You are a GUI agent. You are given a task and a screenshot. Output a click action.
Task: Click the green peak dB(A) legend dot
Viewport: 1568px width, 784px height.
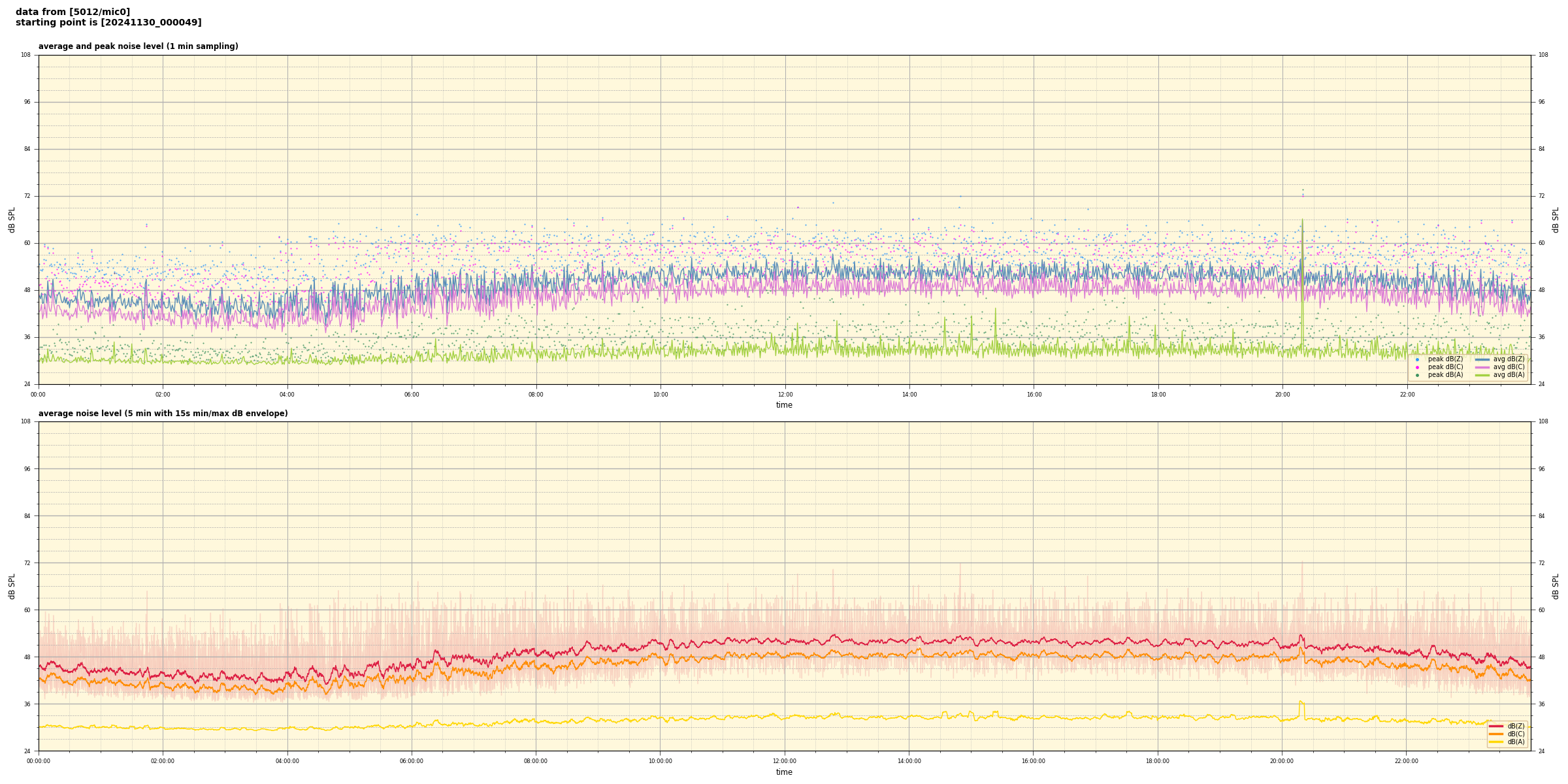1417,375
